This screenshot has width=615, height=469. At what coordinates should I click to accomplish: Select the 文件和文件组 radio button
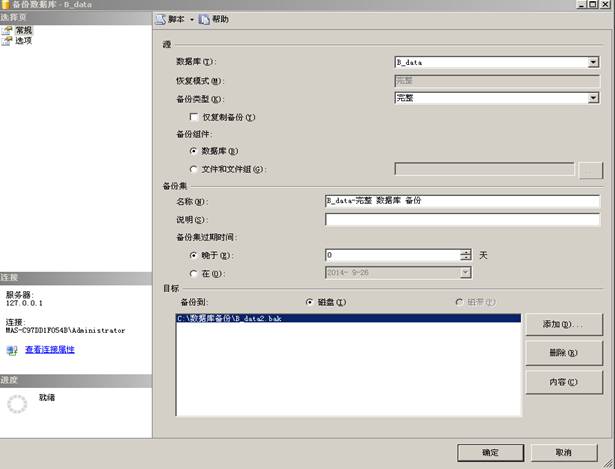point(193,169)
